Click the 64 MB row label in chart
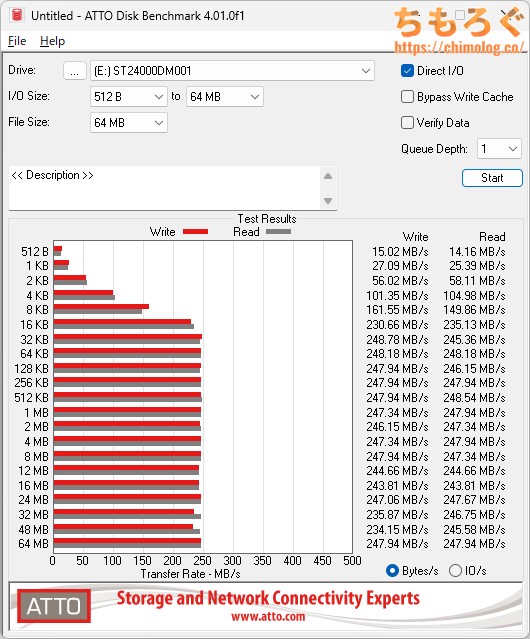The width and height of the screenshot is (530, 639). [33, 544]
